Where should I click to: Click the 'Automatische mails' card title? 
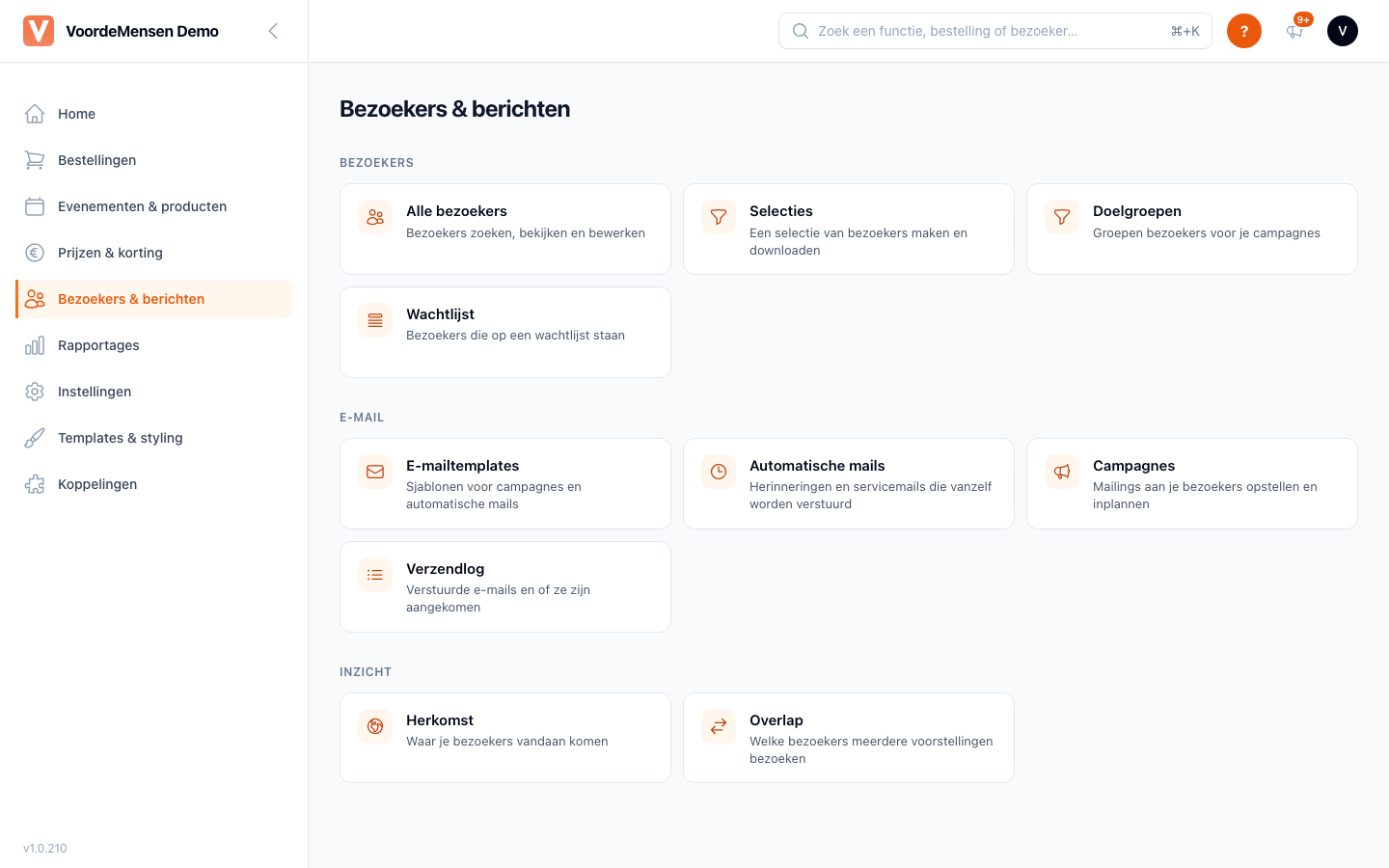click(x=817, y=466)
